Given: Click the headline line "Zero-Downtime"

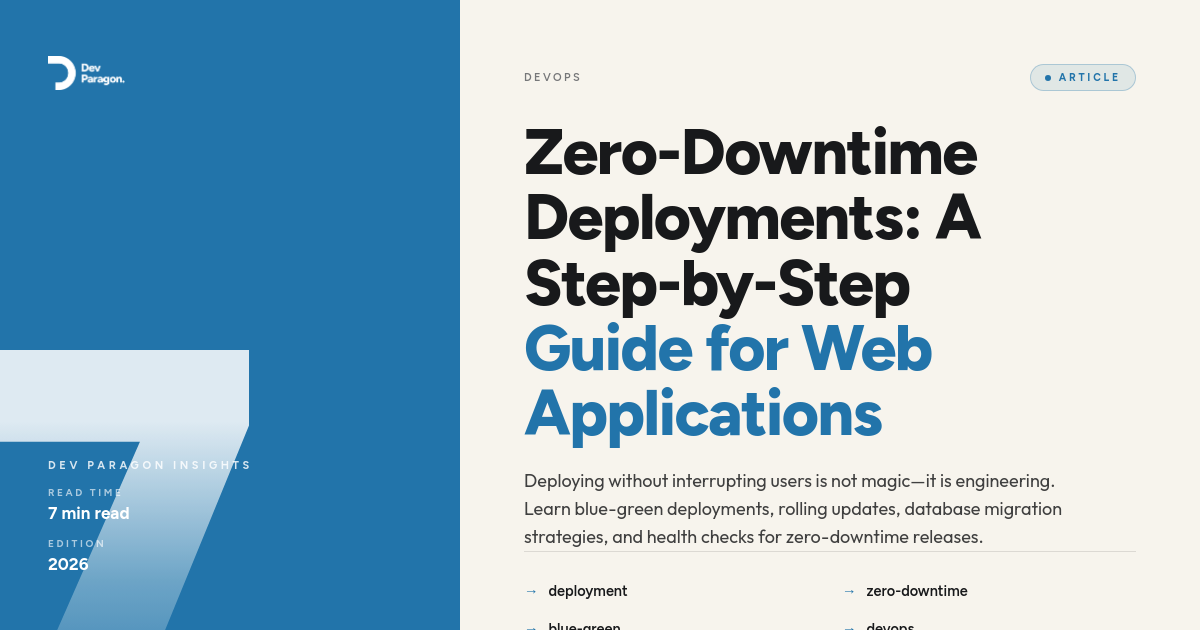Looking at the screenshot, I should [x=750, y=152].
